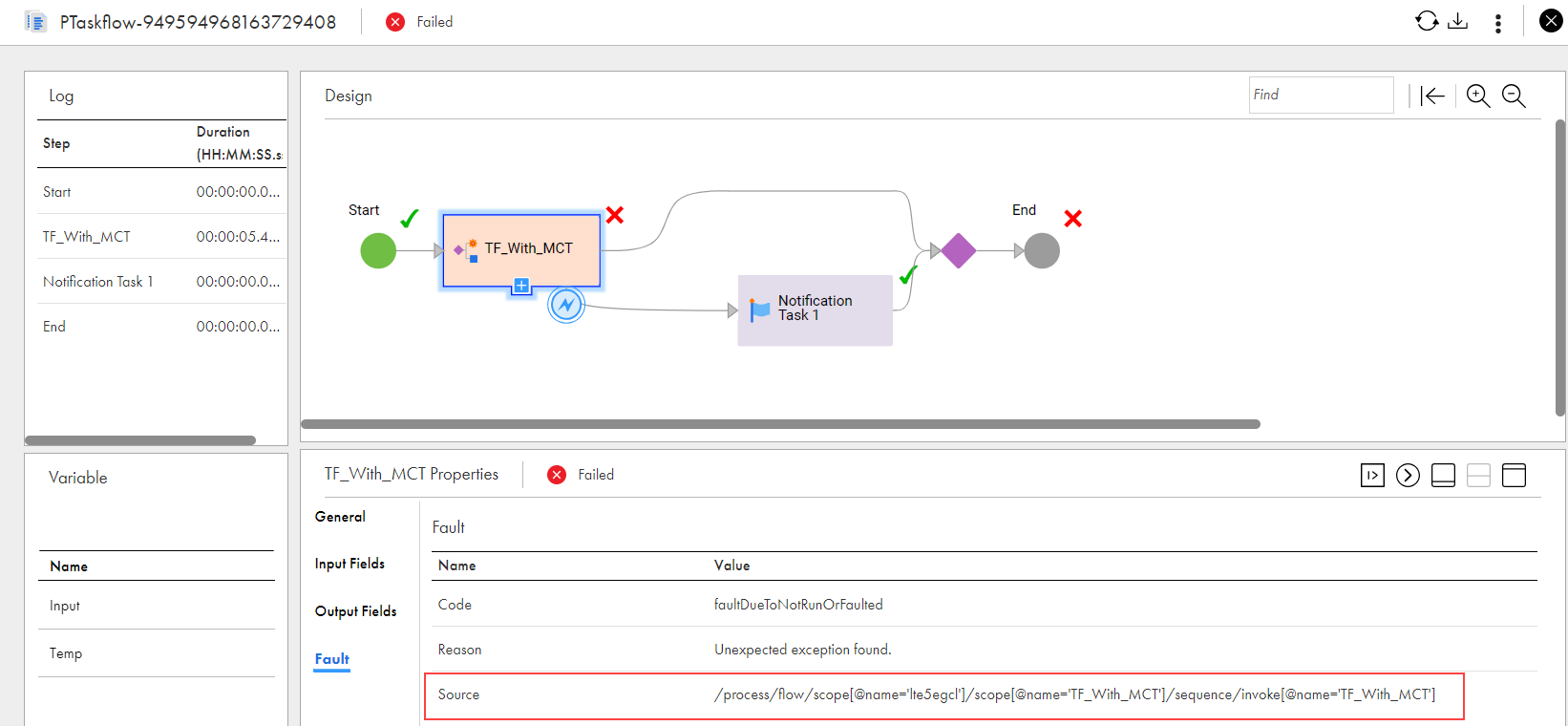Click the purple merge gateway diamond

(x=958, y=250)
